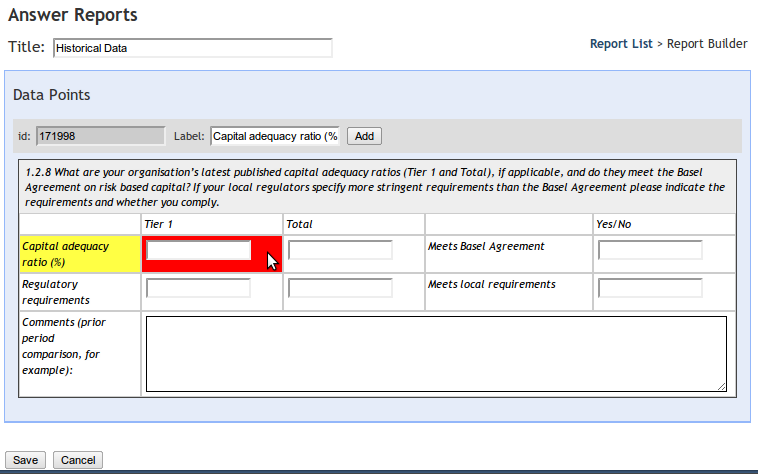
Task: Click the 1.2.8 question header text
Action: [x=375, y=187]
